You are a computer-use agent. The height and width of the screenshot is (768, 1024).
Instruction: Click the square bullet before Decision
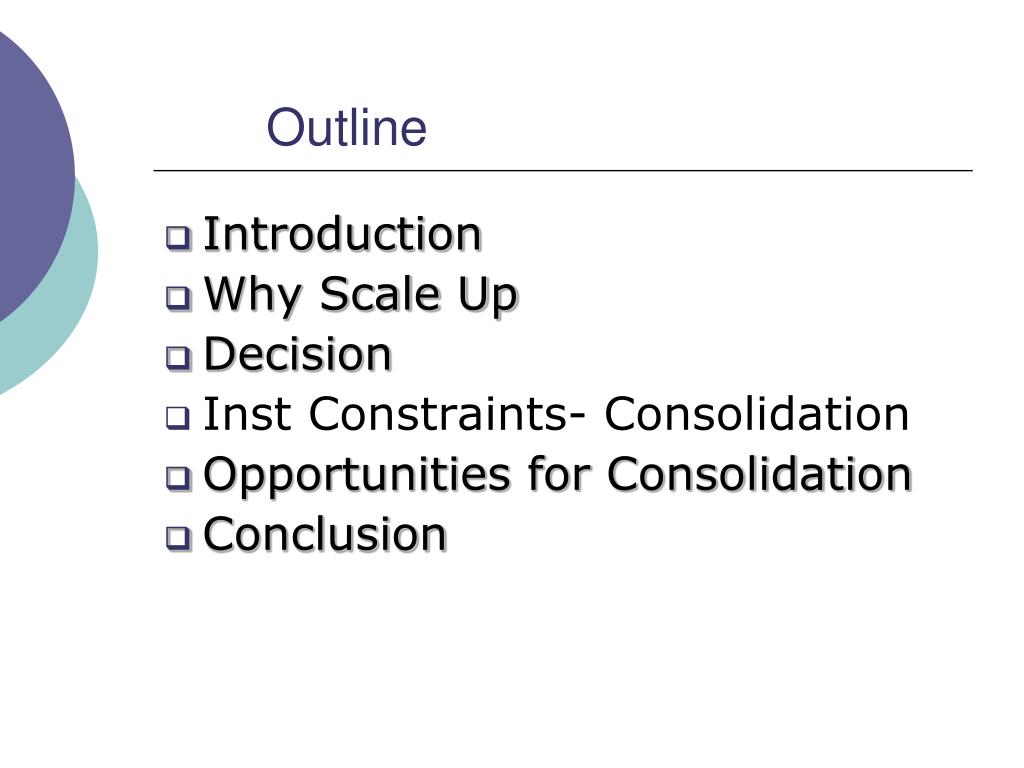178,358
